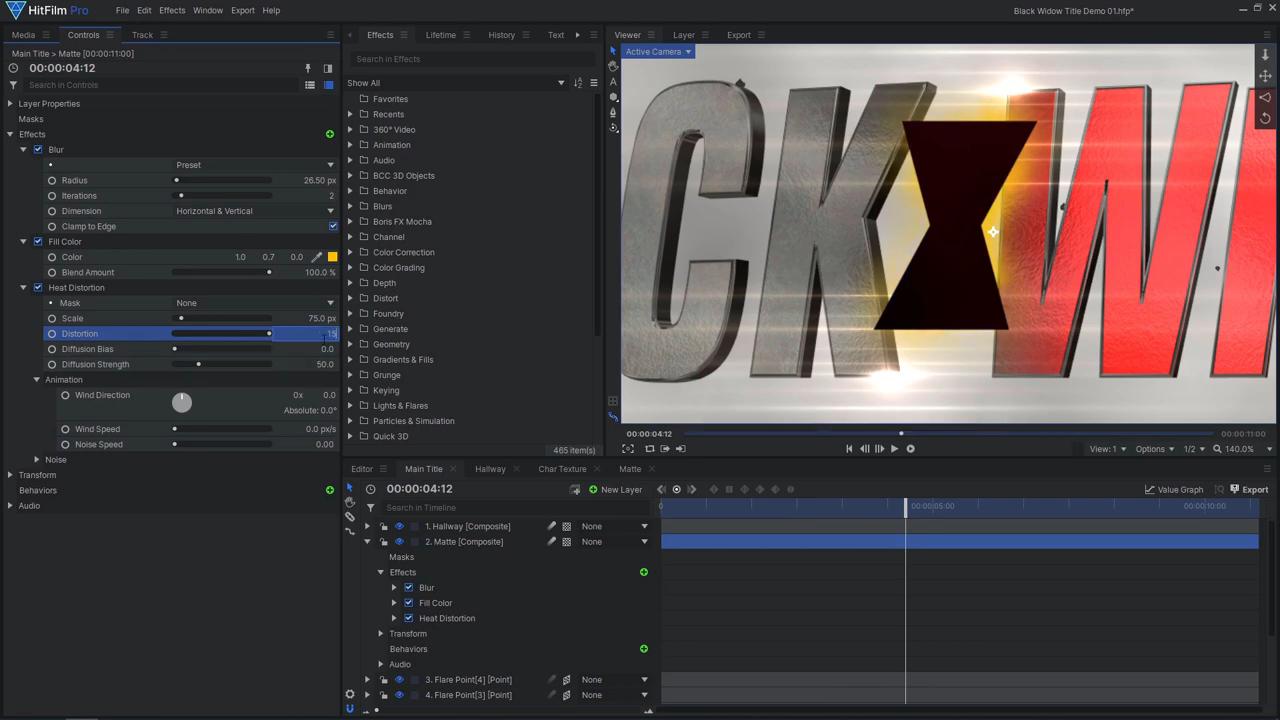Screen dimensions: 1280x720
Task: Switch to the Layer tab in the Viewer panel
Action: pyautogui.click(x=684, y=35)
